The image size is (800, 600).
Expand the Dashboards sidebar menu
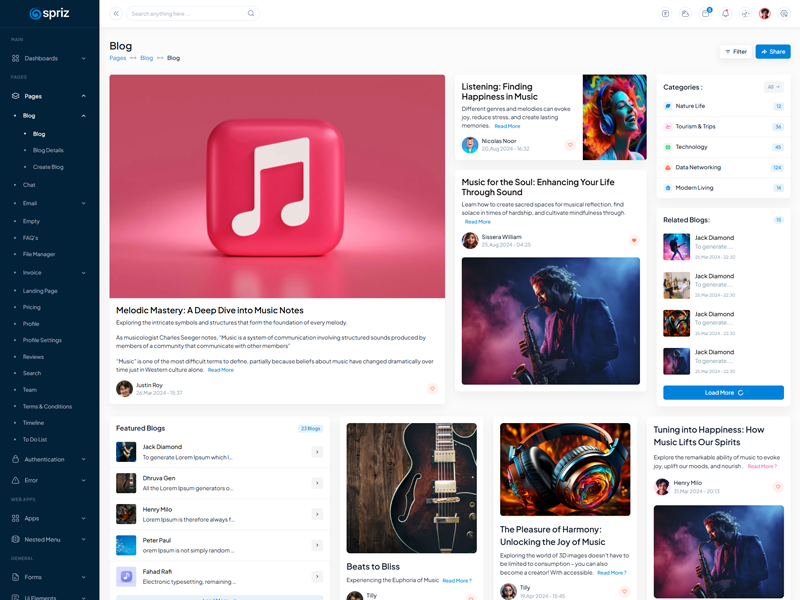point(49,58)
